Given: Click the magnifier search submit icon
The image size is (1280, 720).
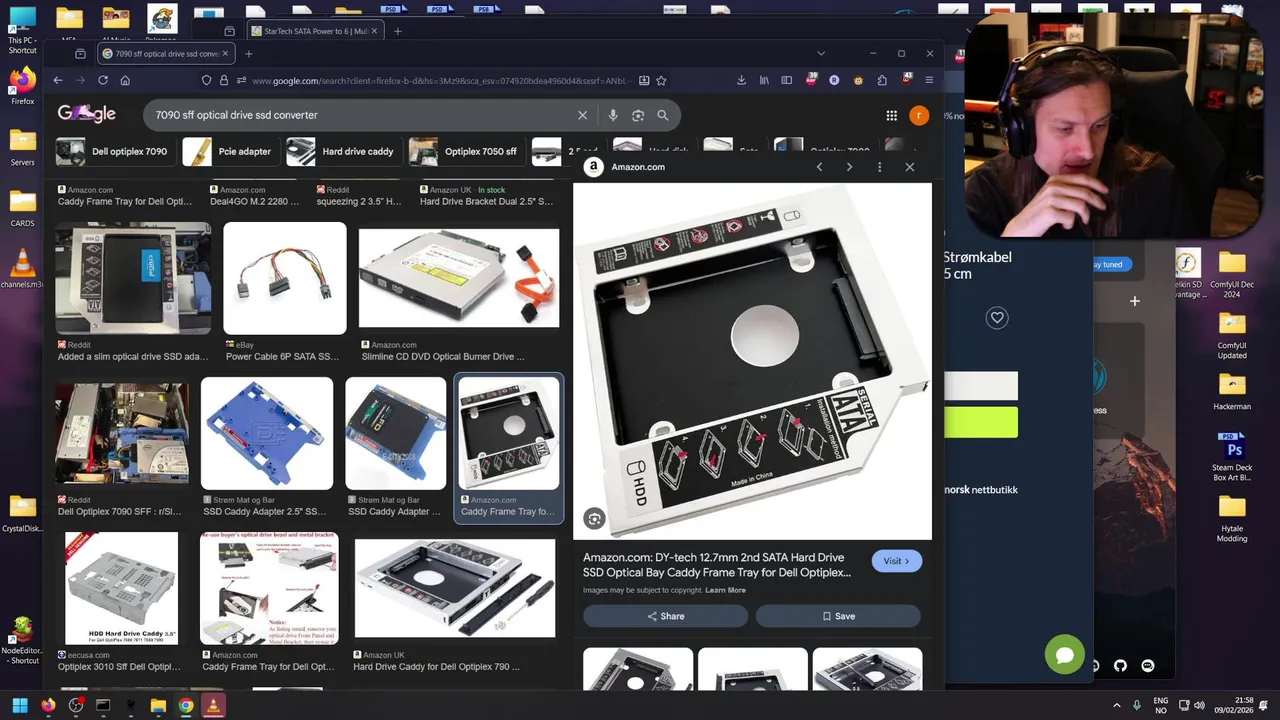Looking at the screenshot, I should pyautogui.click(x=662, y=115).
